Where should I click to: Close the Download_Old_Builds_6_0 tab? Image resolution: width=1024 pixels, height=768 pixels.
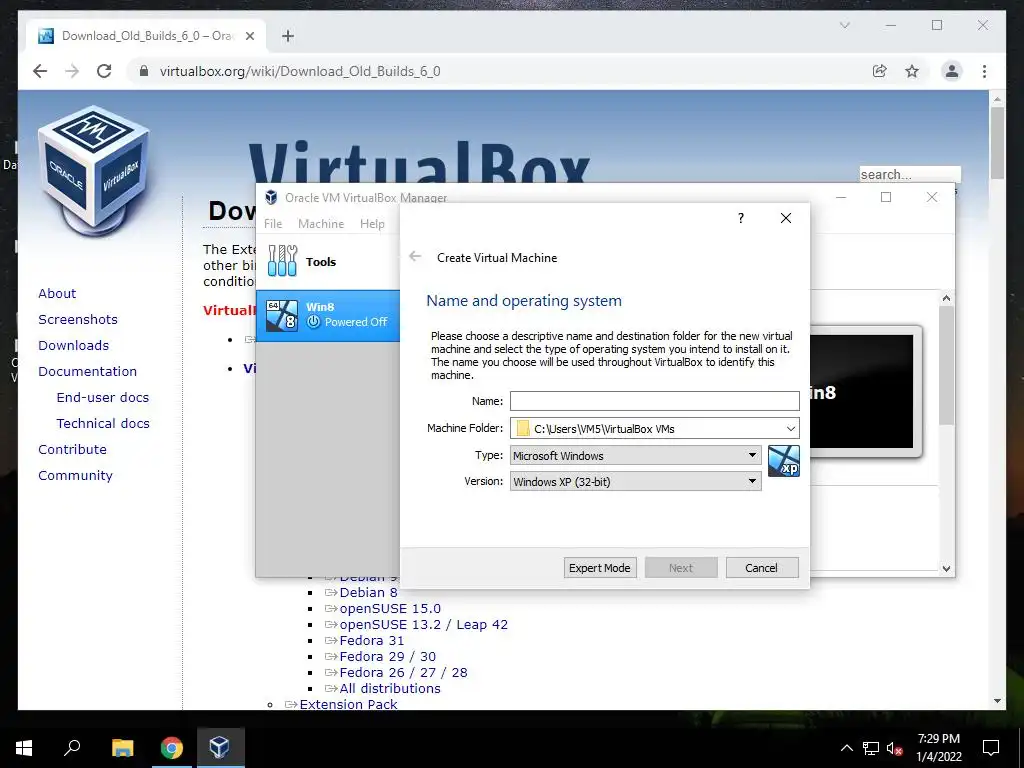(x=249, y=36)
